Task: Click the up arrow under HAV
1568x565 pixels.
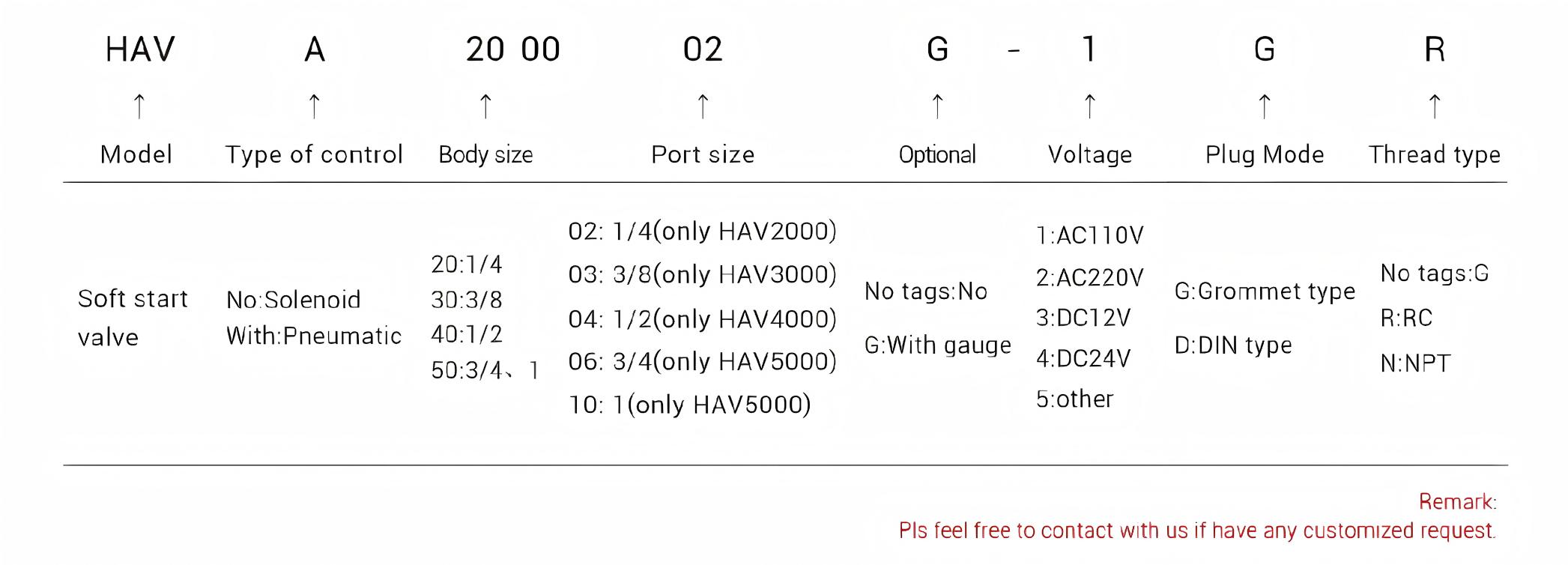Action: pos(139,106)
